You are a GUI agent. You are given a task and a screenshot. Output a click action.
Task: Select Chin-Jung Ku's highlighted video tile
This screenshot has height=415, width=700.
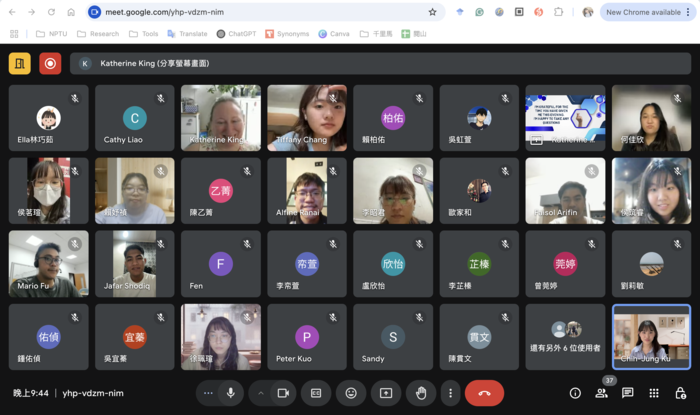point(651,337)
